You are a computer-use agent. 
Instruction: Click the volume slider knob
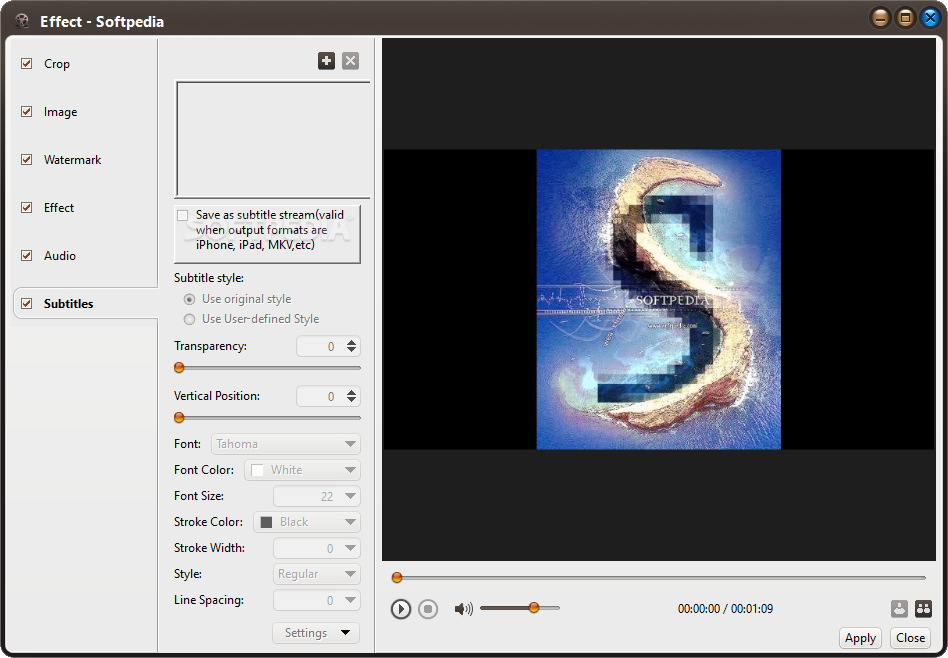click(534, 607)
